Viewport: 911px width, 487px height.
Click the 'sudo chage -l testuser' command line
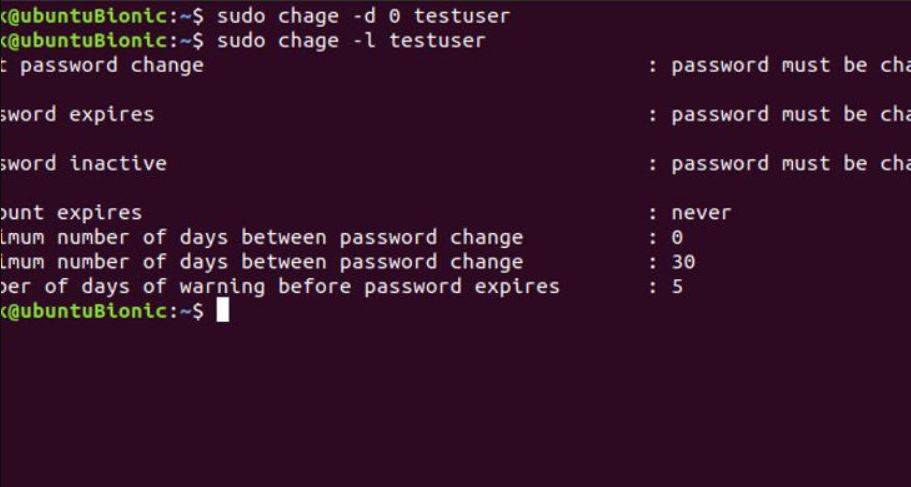pyautogui.click(x=351, y=41)
